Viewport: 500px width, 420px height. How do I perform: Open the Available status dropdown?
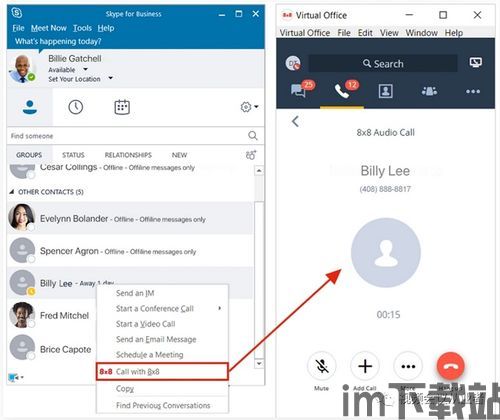(85, 69)
